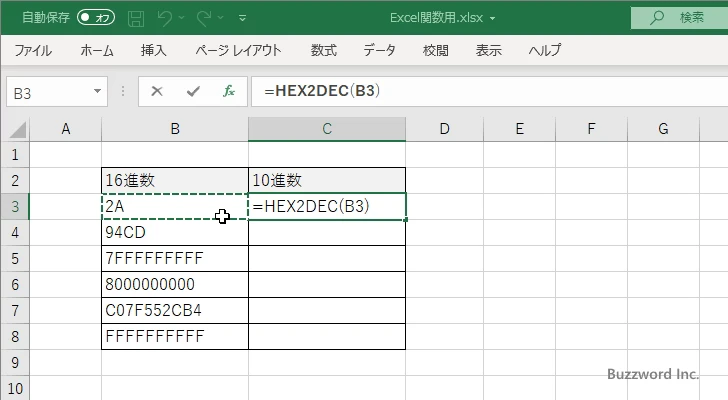This screenshot has width=728, height=400.
Task: Open the Redo history dropdown
Action: click(x=221, y=18)
